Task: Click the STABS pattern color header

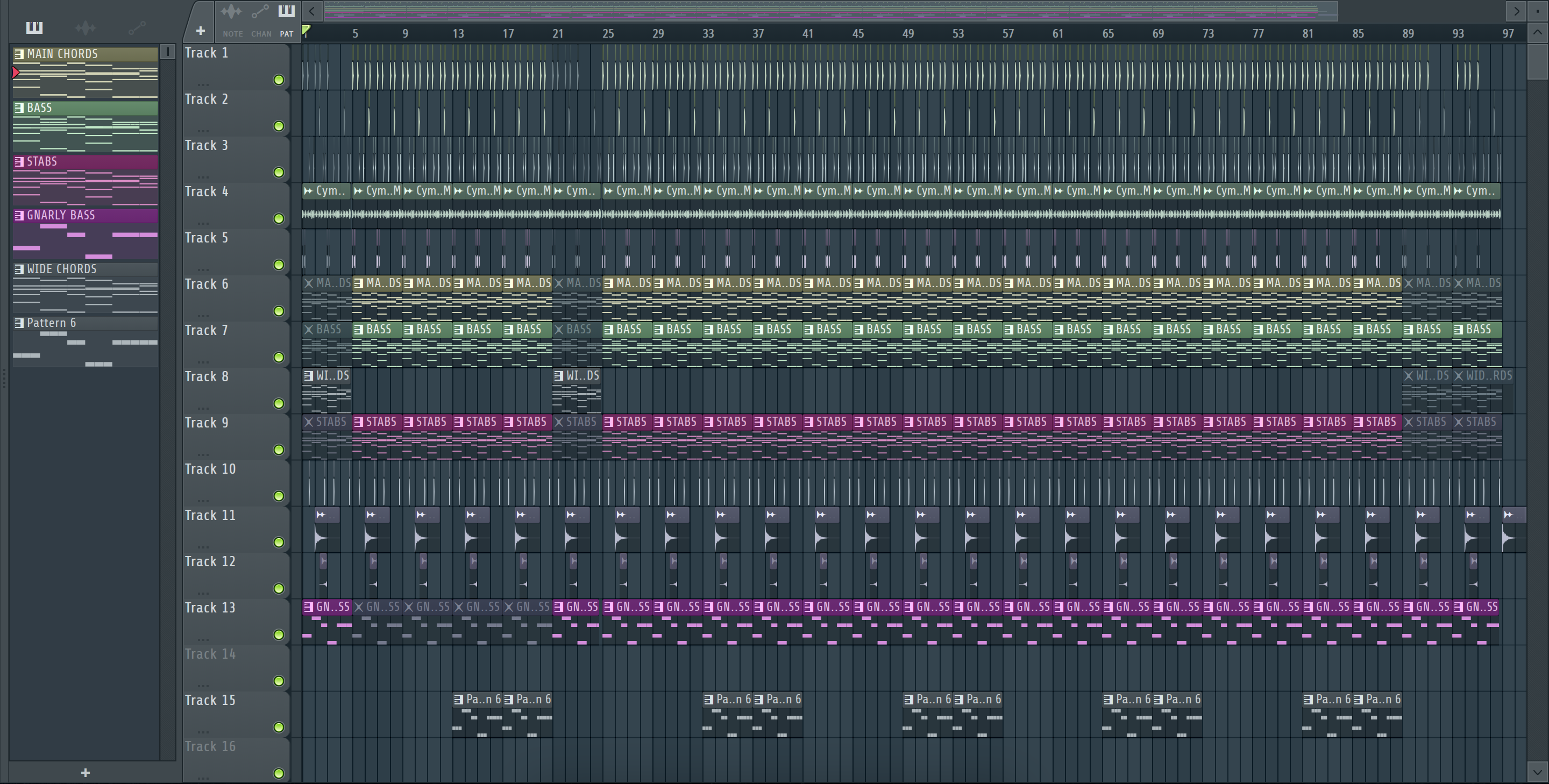Action: pyautogui.click(x=86, y=161)
